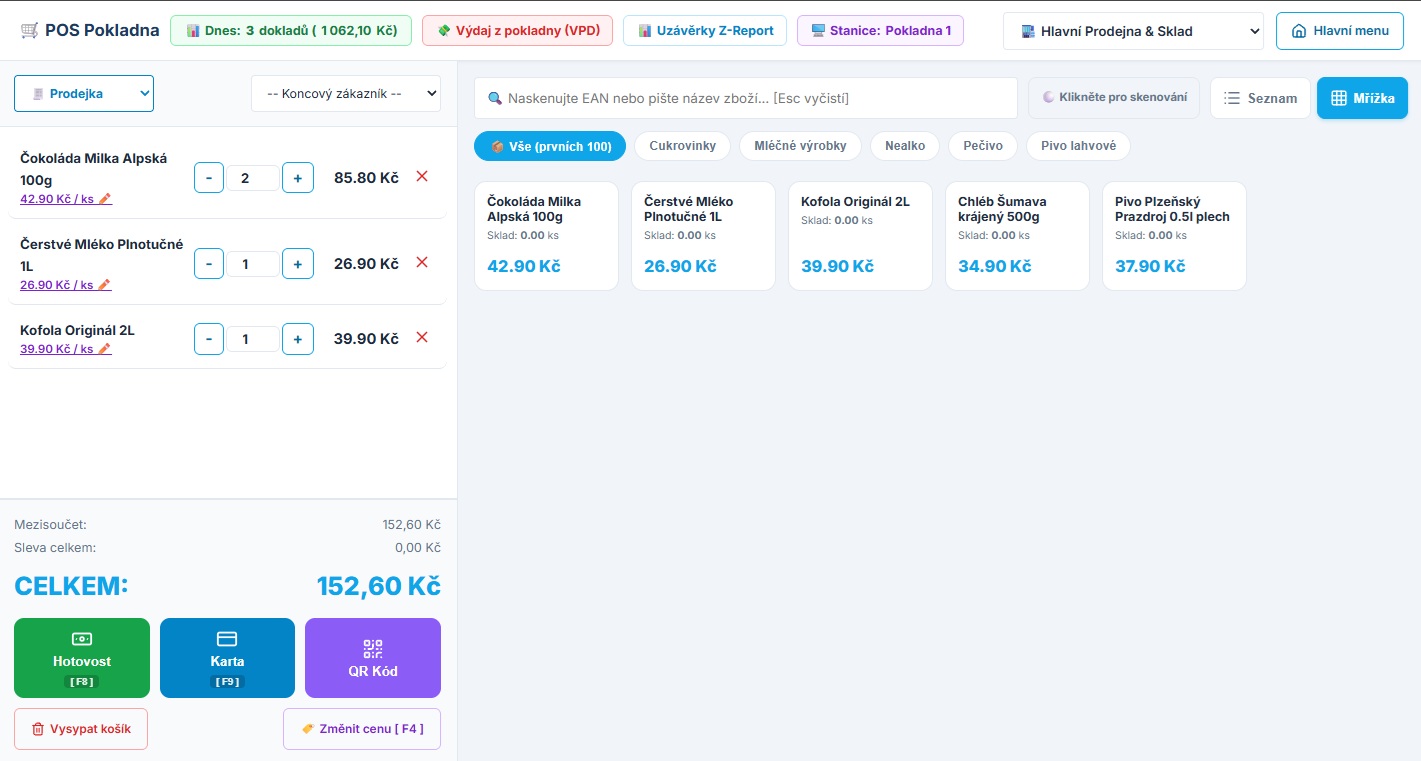Open Výdaj z pokladny (VPD)
Image resolution: width=1421 pixels, height=761 pixels.
(518, 30)
